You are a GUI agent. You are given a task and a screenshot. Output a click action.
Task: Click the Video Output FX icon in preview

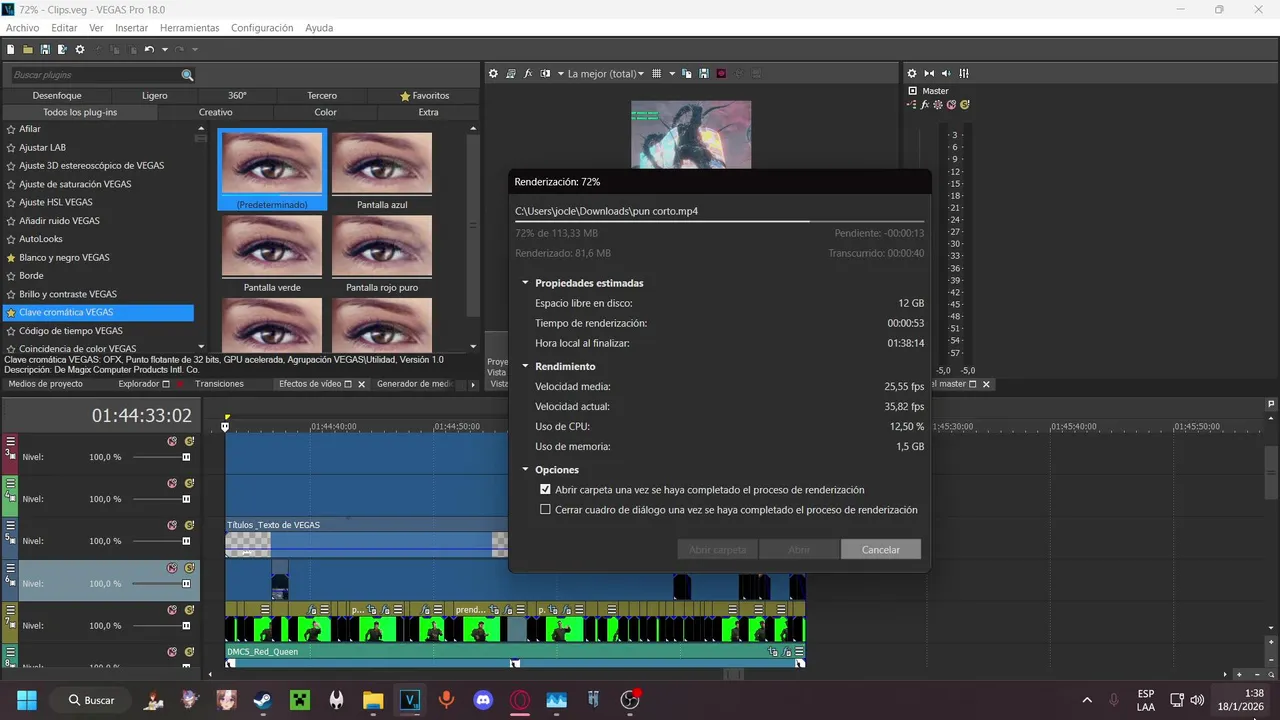(x=528, y=73)
